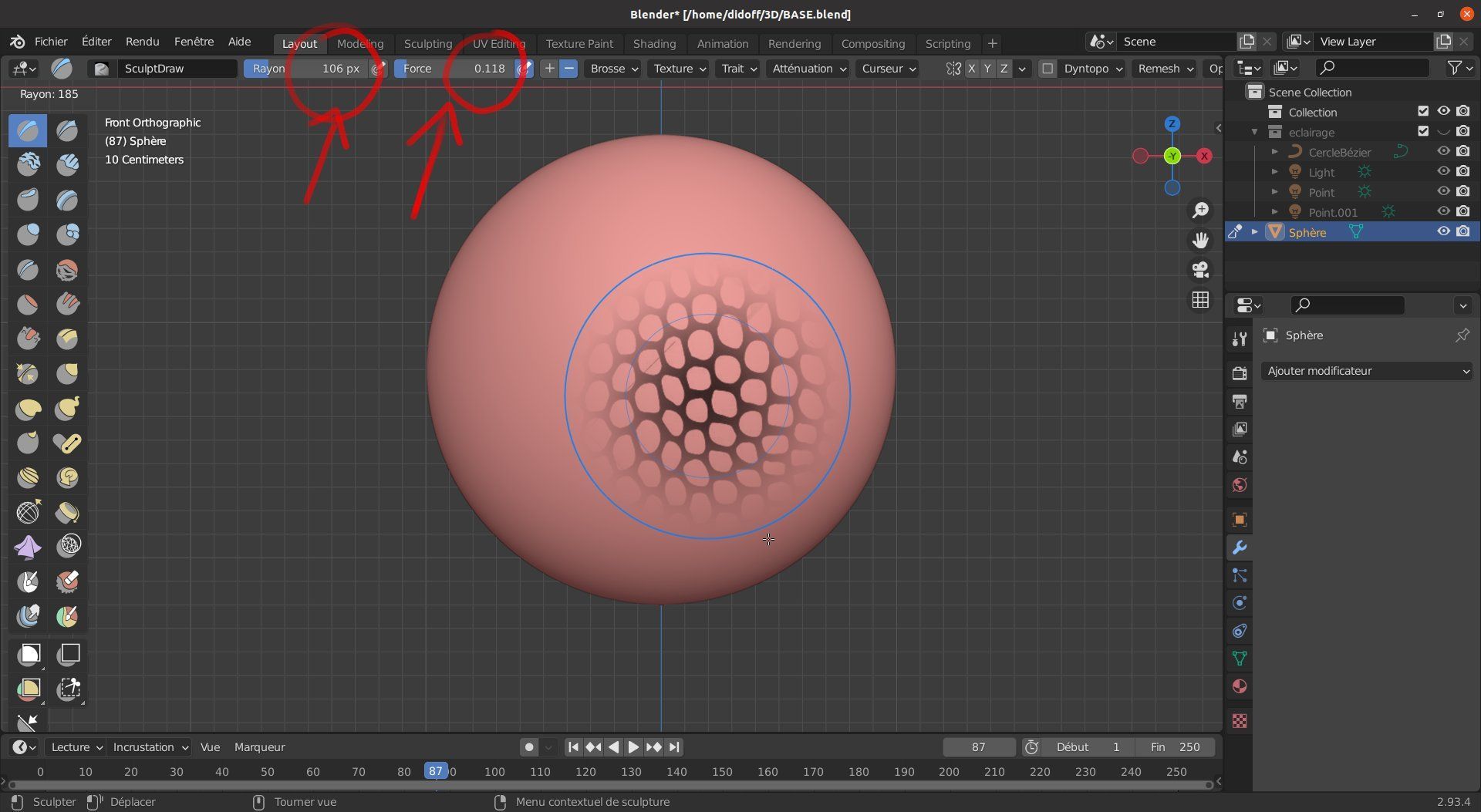The height and width of the screenshot is (812, 1481).
Task: Toggle Y axis symmetry
Action: (x=987, y=69)
